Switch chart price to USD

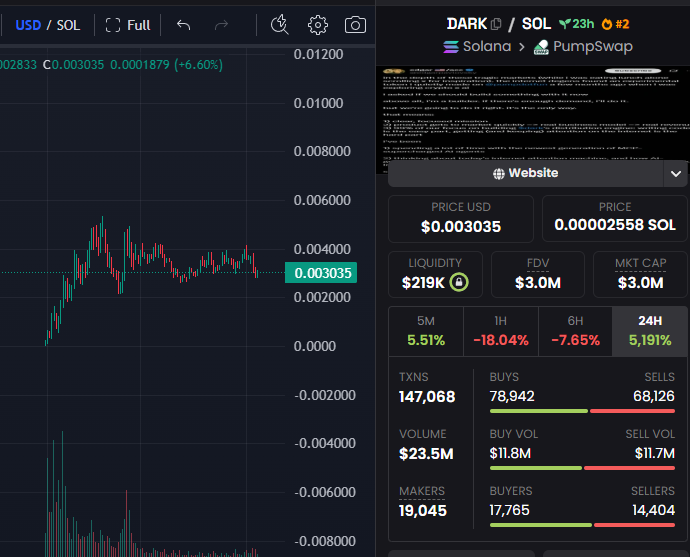(x=28, y=25)
